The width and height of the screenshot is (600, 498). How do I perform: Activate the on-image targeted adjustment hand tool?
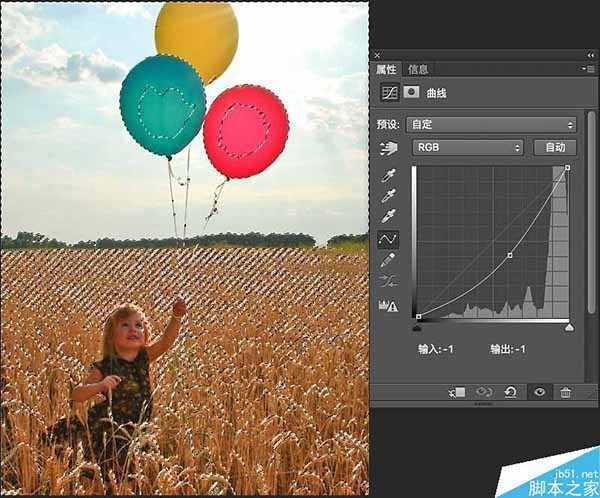(x=388, y=148)
